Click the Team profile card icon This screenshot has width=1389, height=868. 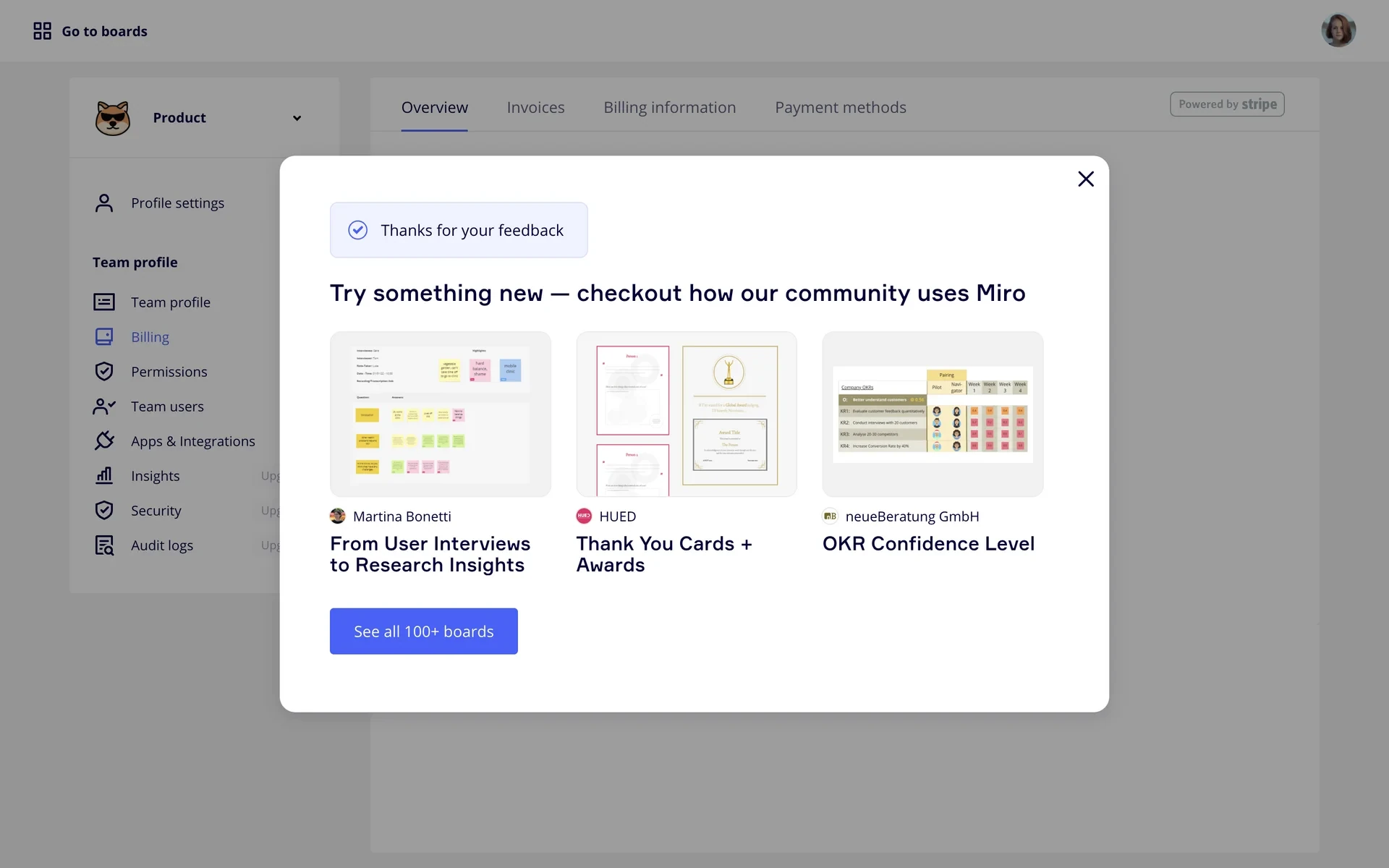pos(104,302)
